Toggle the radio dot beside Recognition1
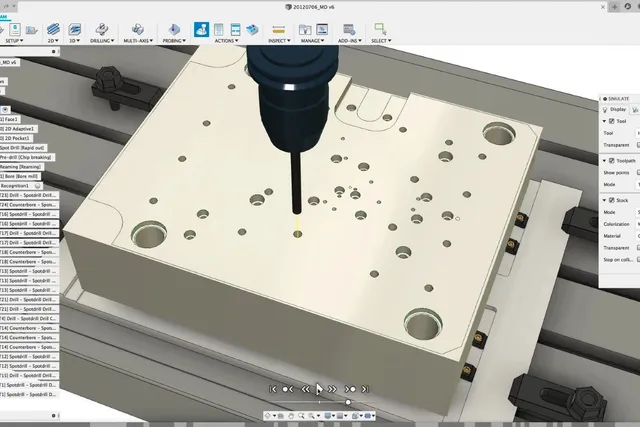 click(x=38, y=186)
